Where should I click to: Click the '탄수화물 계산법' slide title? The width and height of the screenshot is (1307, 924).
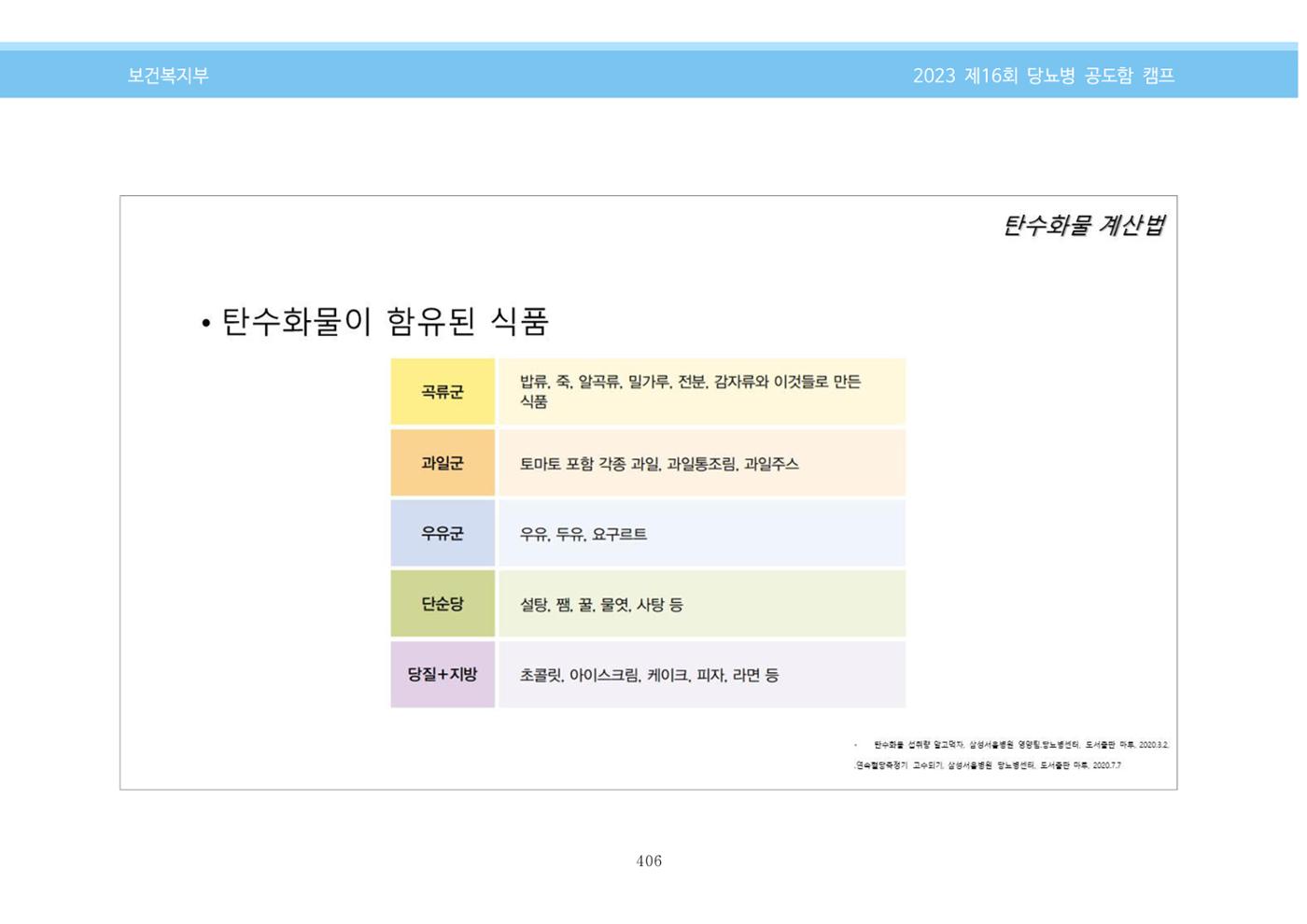tap(1083, 225)
